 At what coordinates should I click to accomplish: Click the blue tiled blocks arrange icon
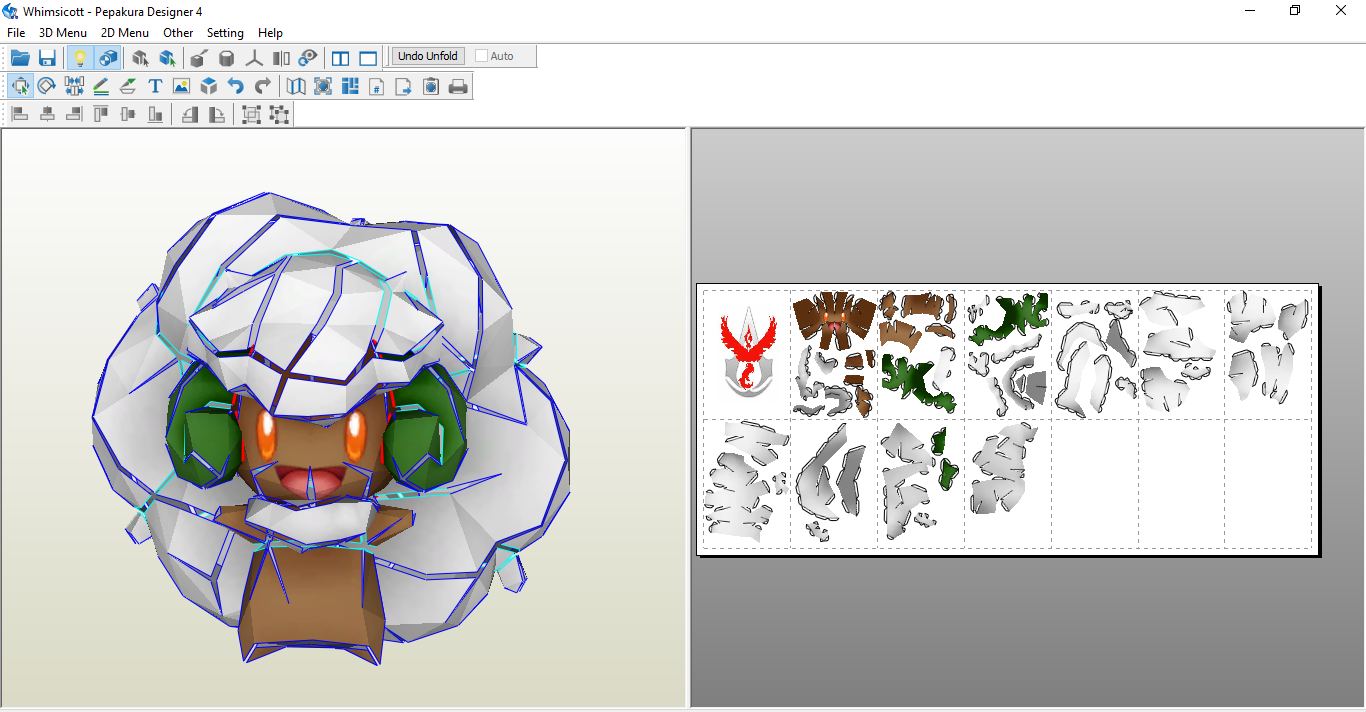tap(350, 86)
